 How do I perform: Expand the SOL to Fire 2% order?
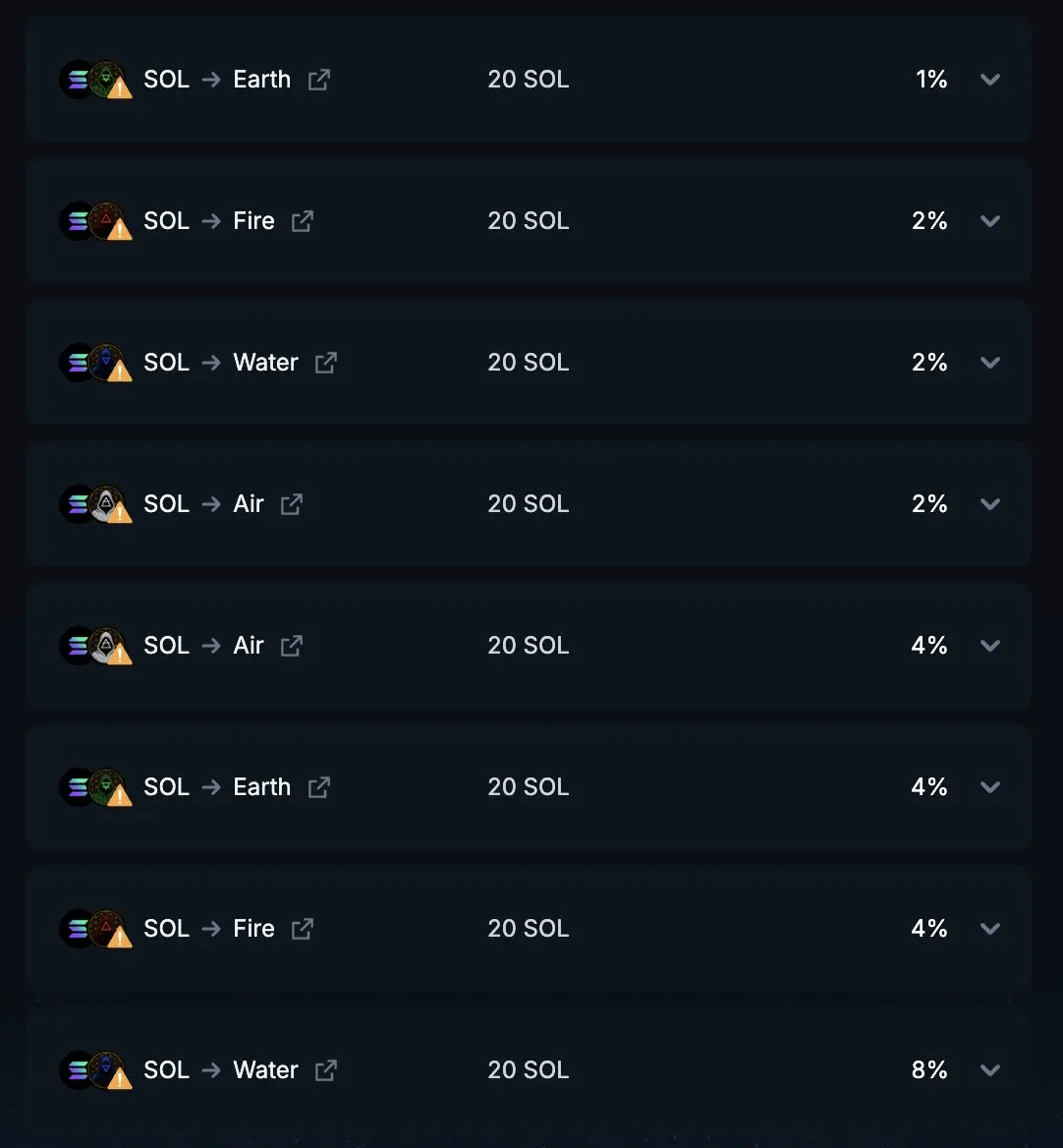[990, 221]
